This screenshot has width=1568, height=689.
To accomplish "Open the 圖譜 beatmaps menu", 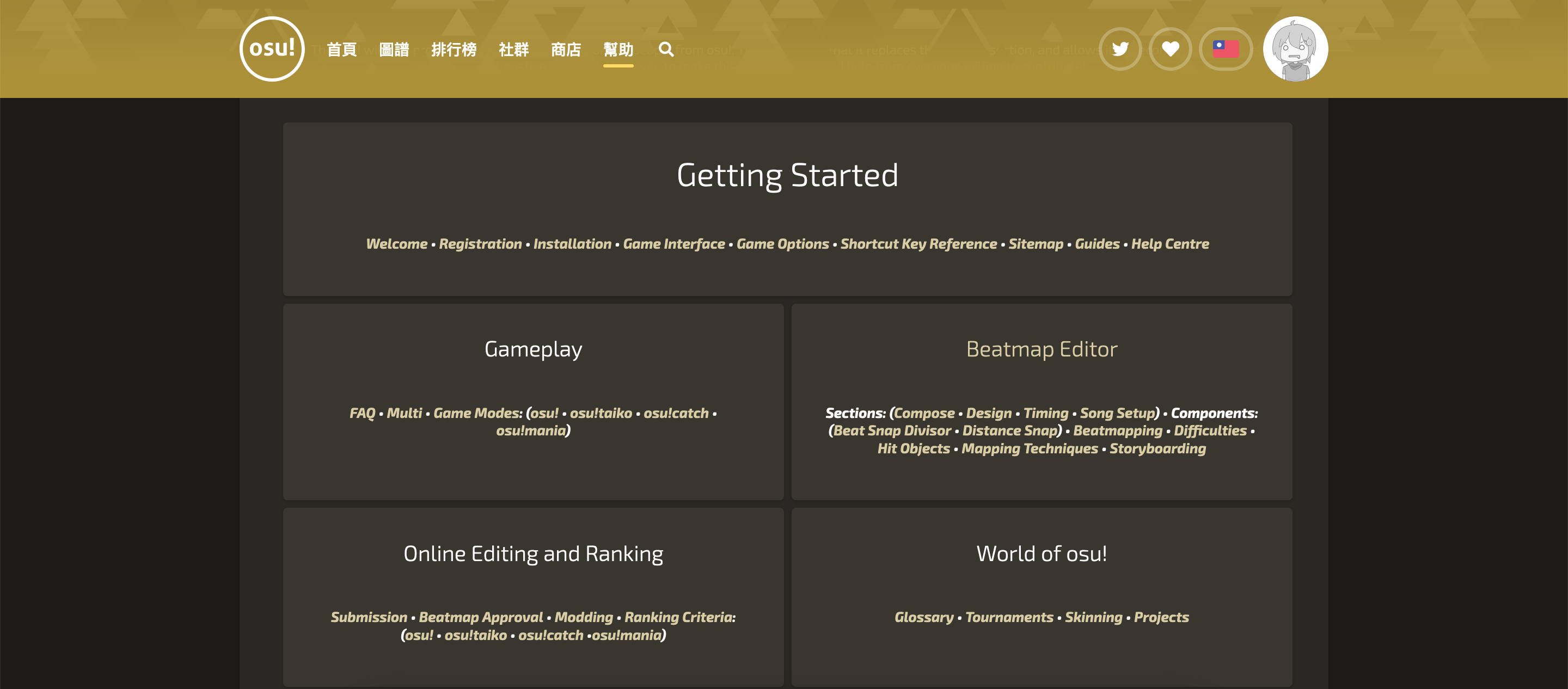I will [x=394, y=50].
